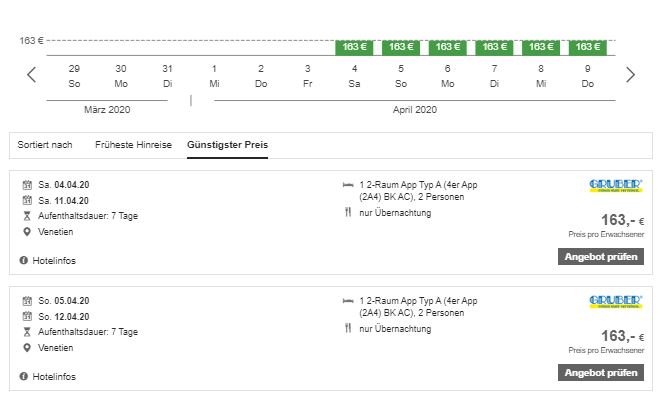Viewport: 667px width, 398px height.
Task: Click the Gruber logo in second offer
Action: [616, 302]
